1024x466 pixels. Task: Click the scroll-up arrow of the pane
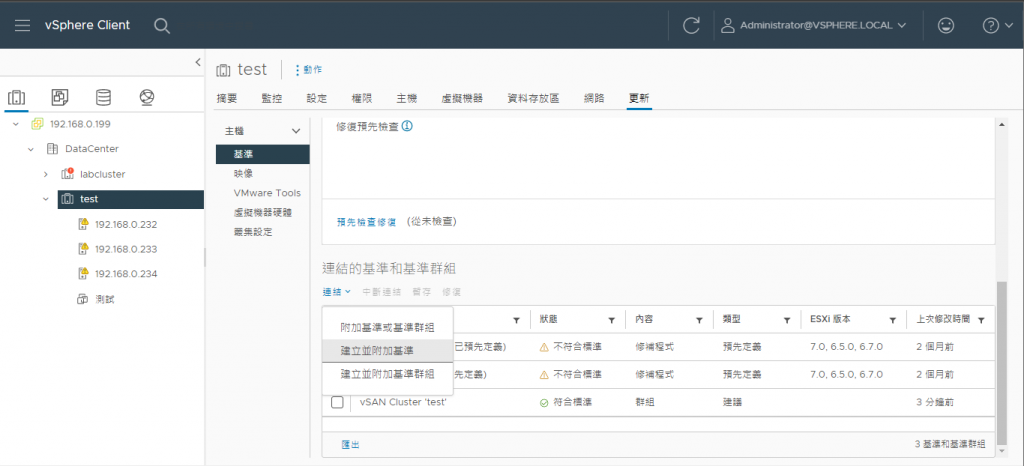1001,124
